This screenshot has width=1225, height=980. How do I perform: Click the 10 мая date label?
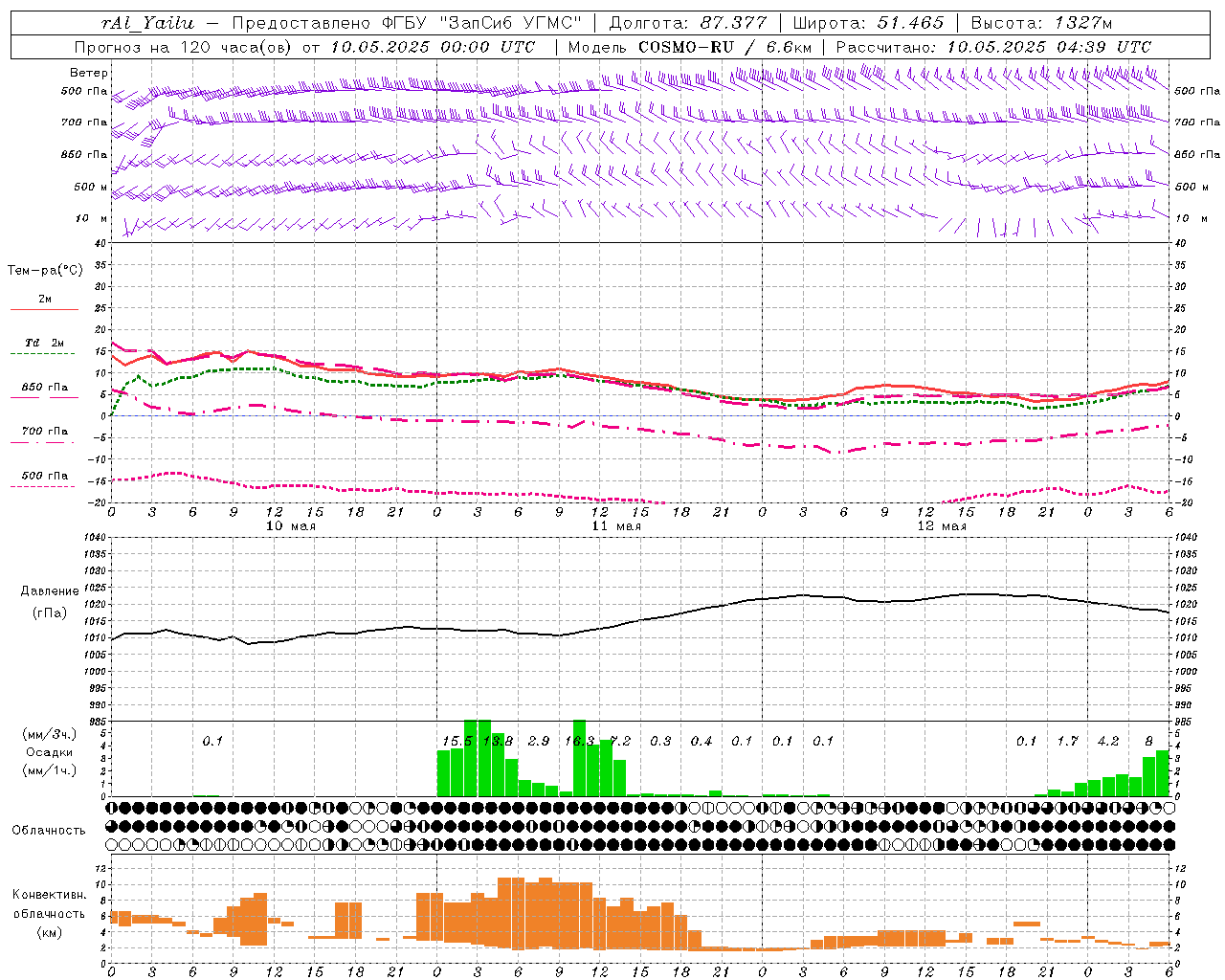(291, 526)
